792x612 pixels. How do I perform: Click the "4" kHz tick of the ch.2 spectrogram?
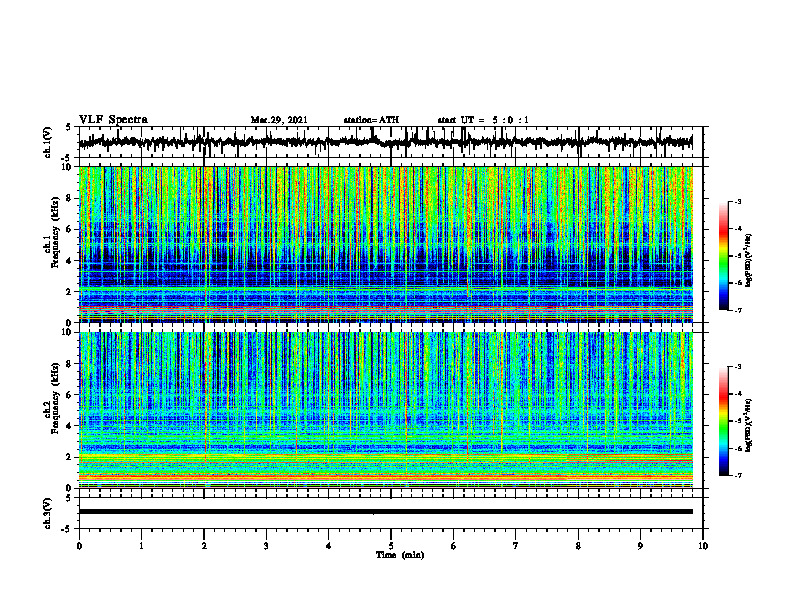(70, 426)
